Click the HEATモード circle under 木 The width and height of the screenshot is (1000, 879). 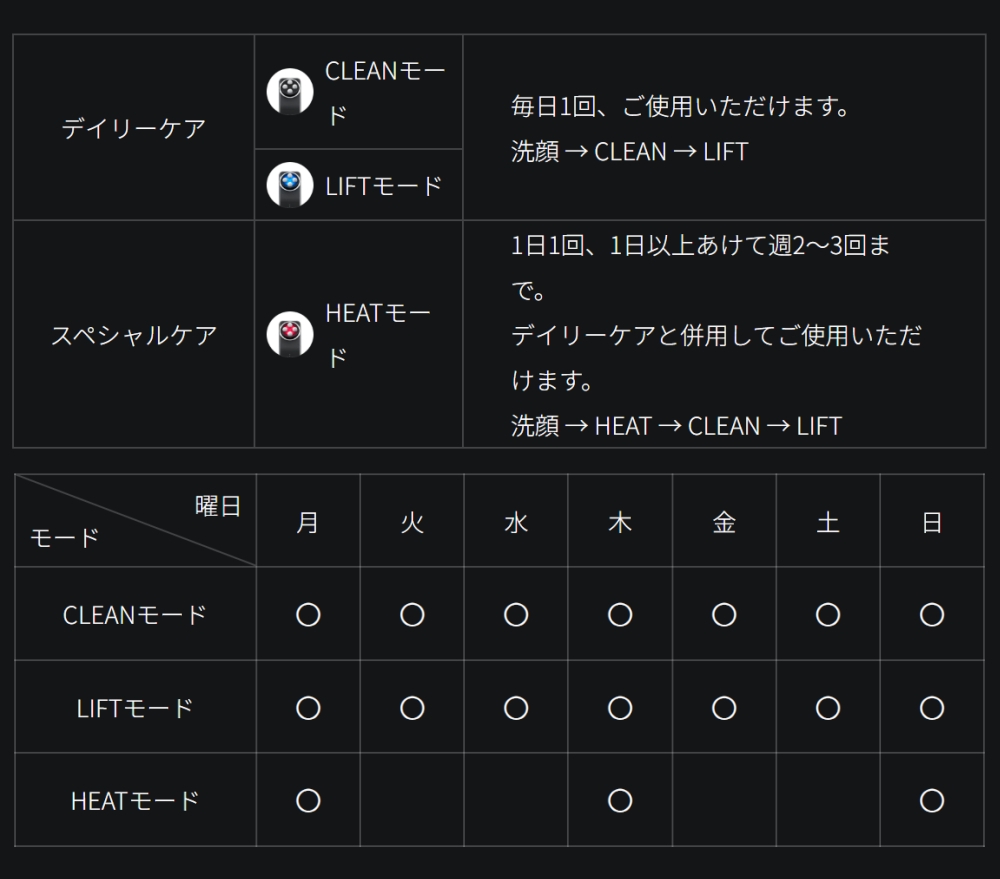tap(620, 800)
